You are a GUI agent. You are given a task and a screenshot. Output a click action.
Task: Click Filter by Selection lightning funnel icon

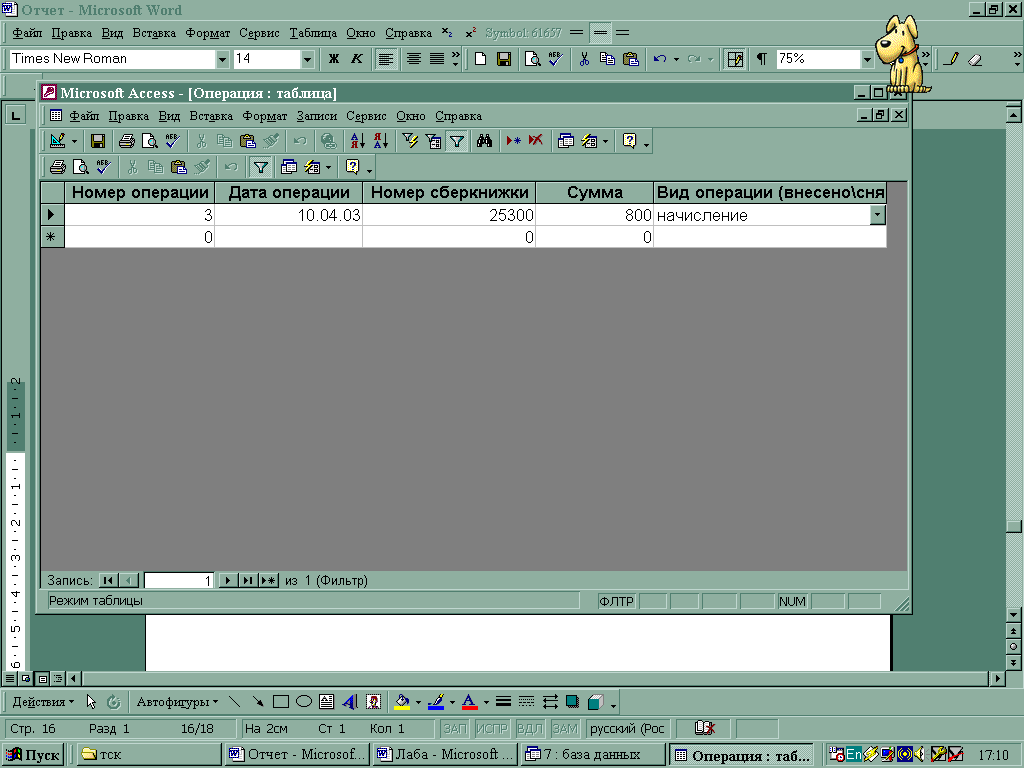[410, 140]
